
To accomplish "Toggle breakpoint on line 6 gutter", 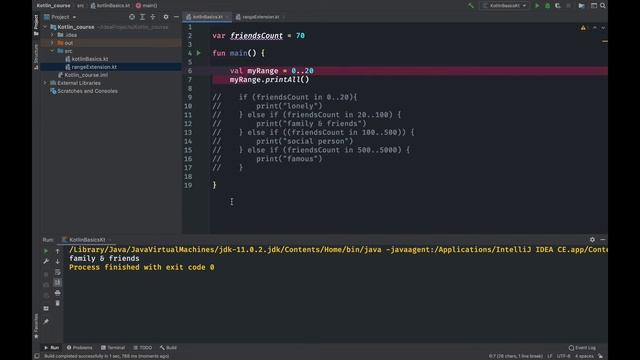I will [x=200, y=71].
